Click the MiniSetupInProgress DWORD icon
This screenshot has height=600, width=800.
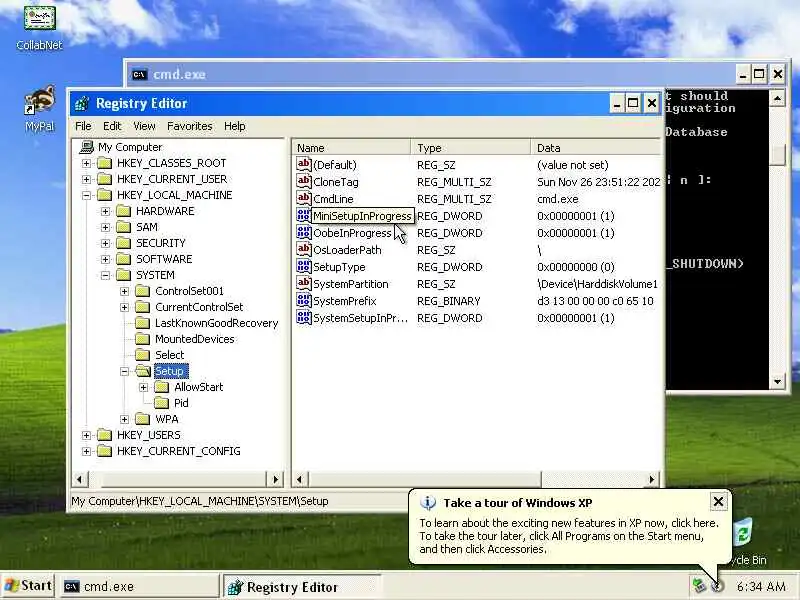pyautogui.click(x=304, y=215)
